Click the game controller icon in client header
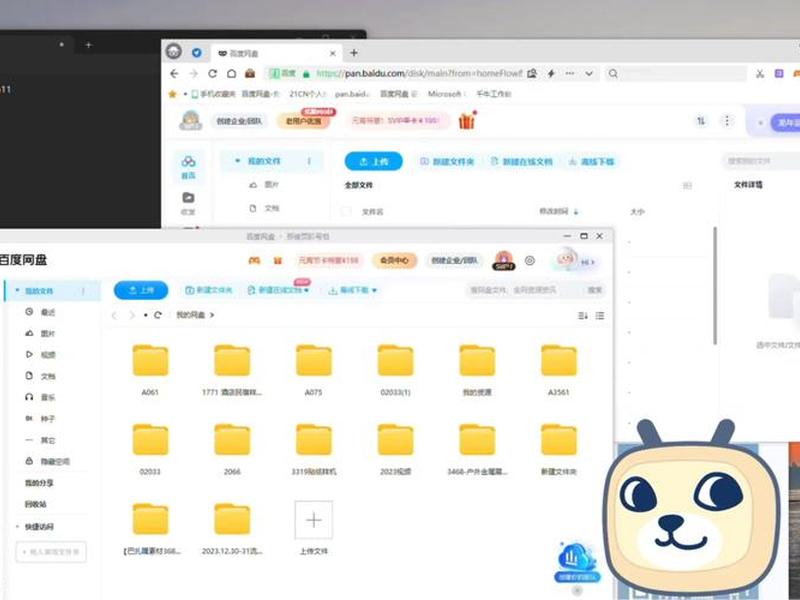This screenshot has height=600, width=800. pyautogui.click(x=254, y=261)
